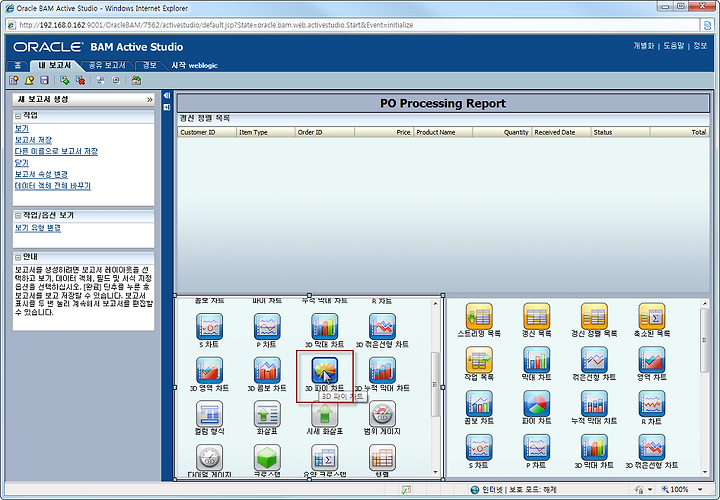Select the 3D 콤보 차트 view icon
This screenshot has height=500, width=720.
coord(267,371)
